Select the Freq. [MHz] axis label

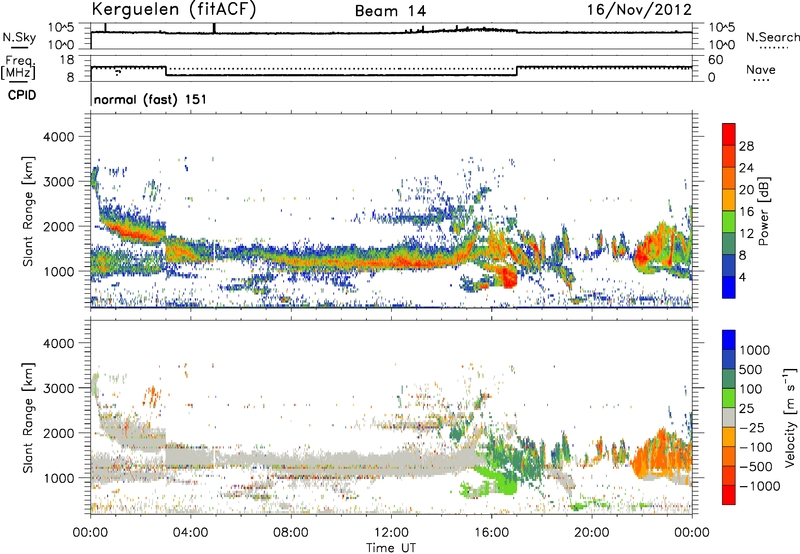[x=18, y=67]
